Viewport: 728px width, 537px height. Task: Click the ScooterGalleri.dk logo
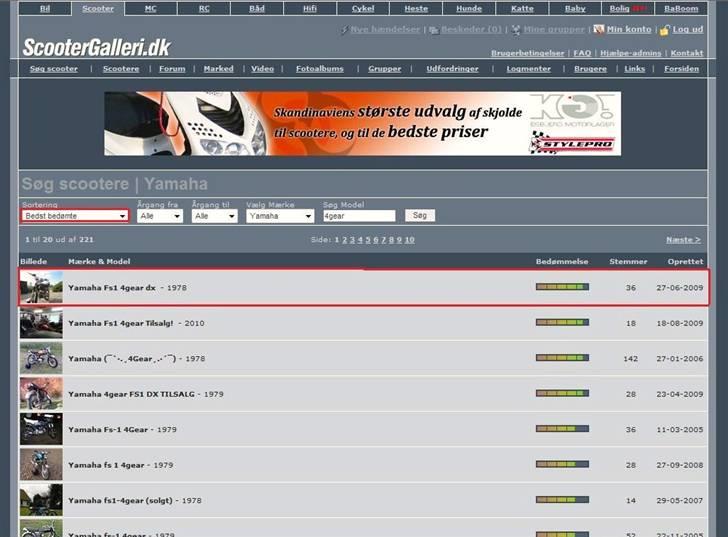[x=97, y=47]
